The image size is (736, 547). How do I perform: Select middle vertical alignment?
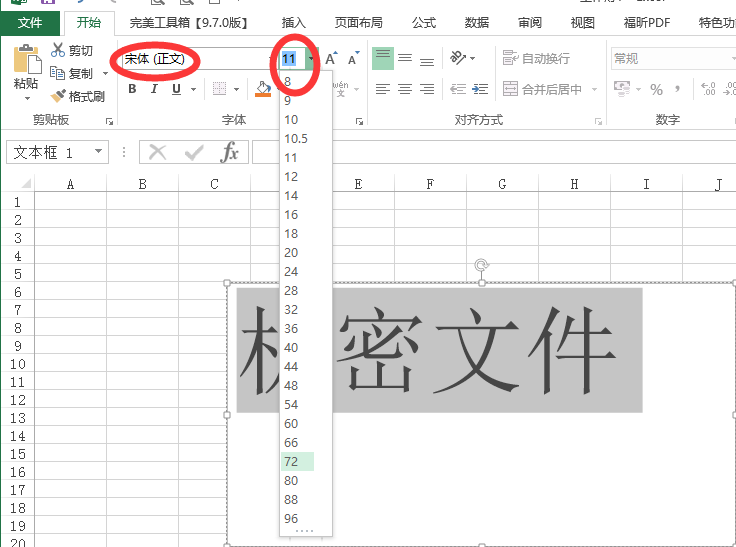pyautogui.click(x=405, y=58)
